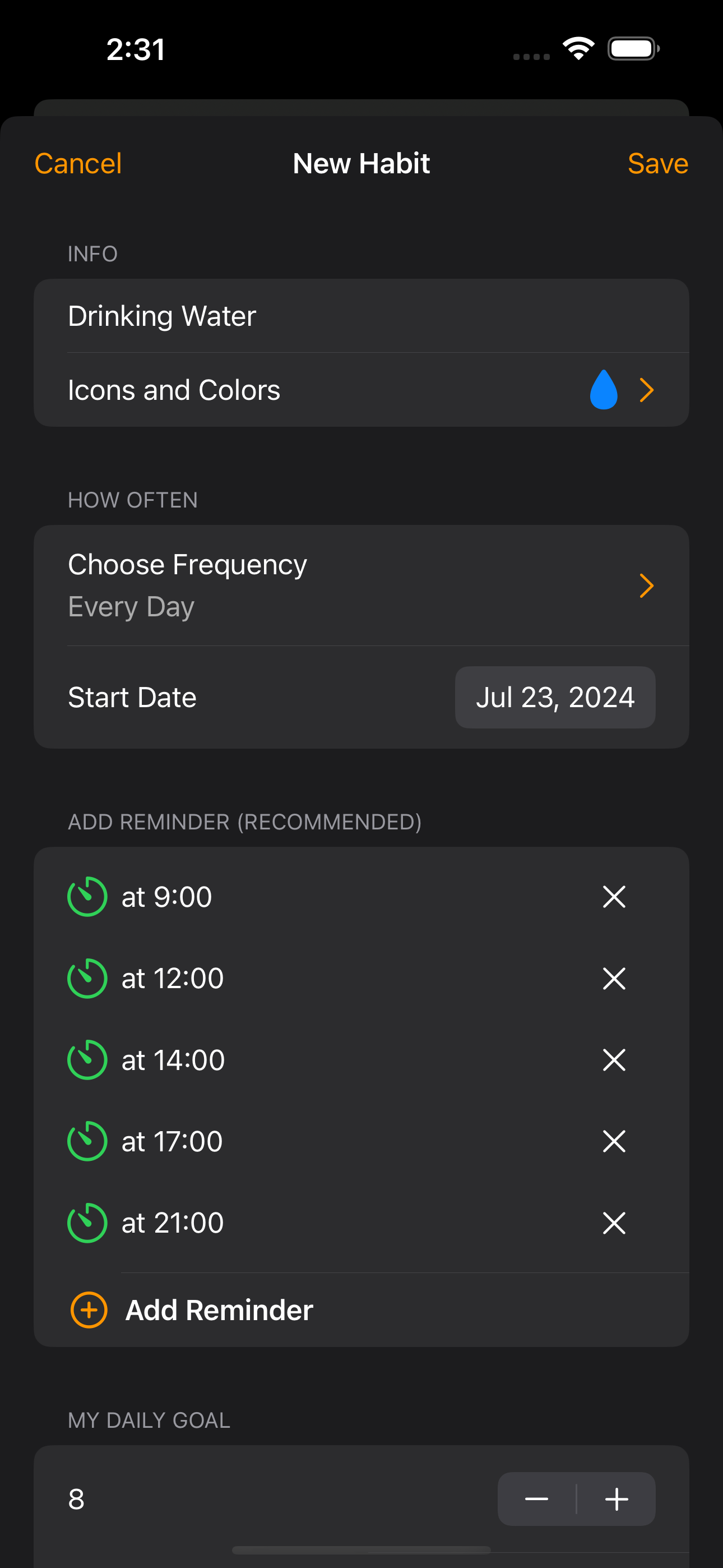
Task: Tap the Add Reminder label
Action: (219, 1310)
